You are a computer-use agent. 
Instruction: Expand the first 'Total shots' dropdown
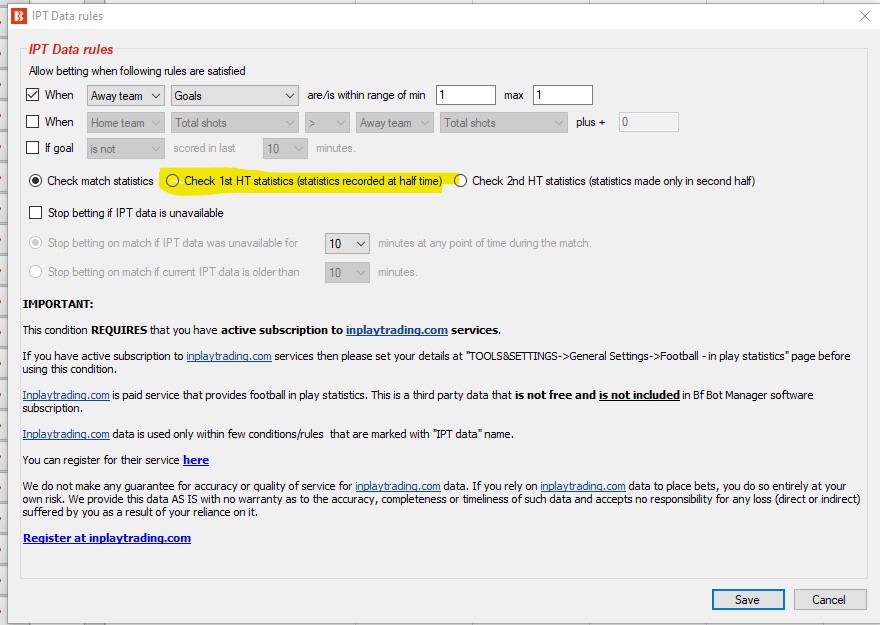pos(234,122)
